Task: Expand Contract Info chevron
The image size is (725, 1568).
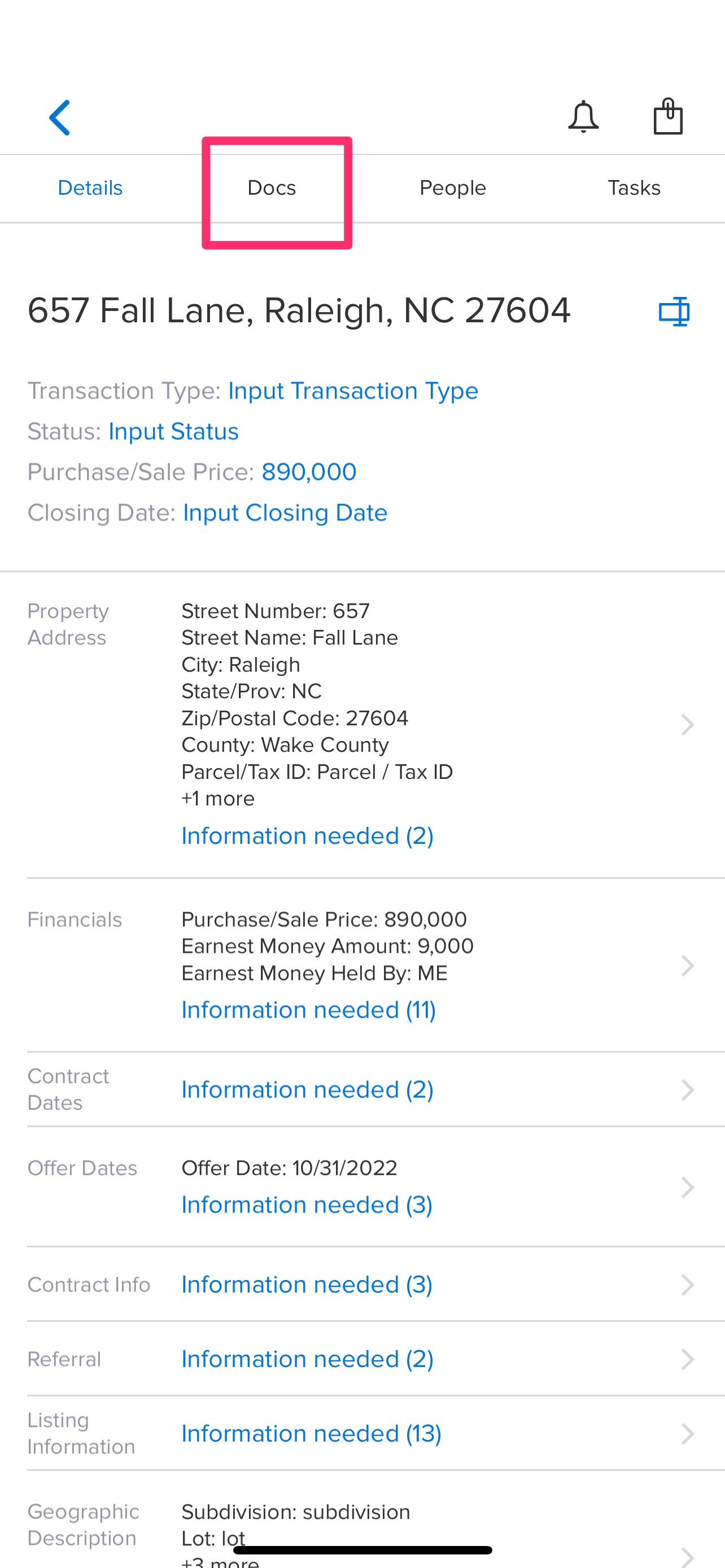Action: (687, 1284)
